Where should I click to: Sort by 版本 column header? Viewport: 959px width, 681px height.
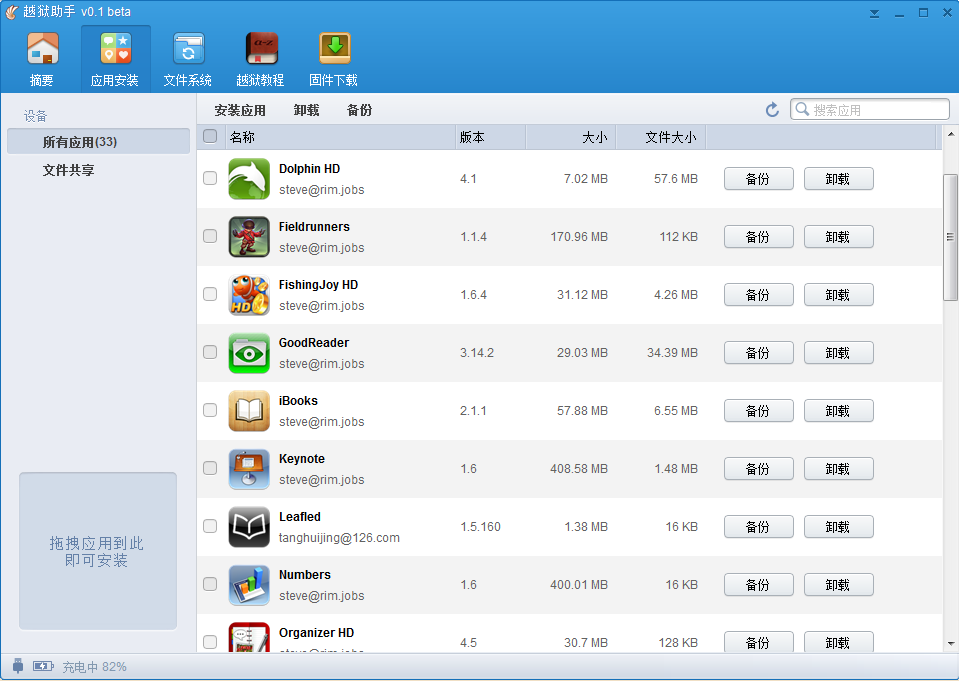coord(490,137)
